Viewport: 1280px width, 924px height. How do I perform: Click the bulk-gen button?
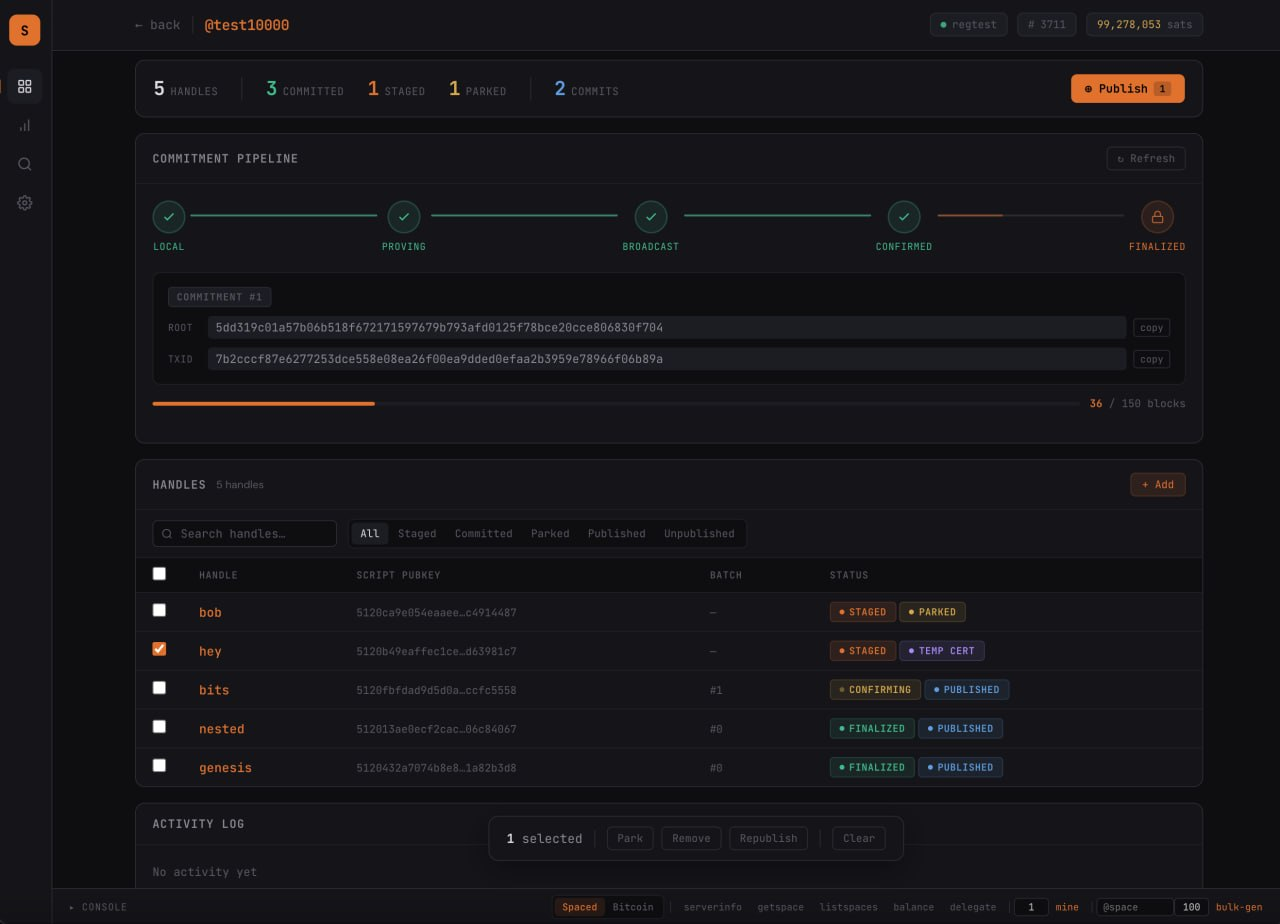pos(1239,907)
